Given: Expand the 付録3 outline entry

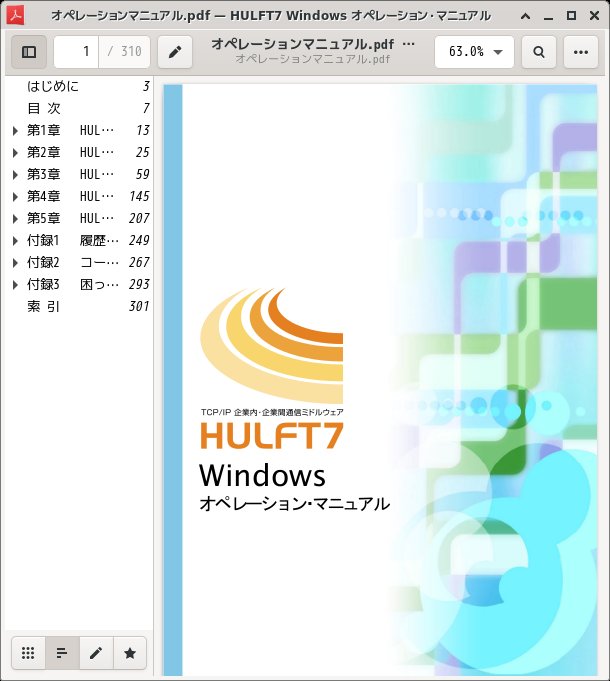Looking at the screenshot, I should pos(15,284).
